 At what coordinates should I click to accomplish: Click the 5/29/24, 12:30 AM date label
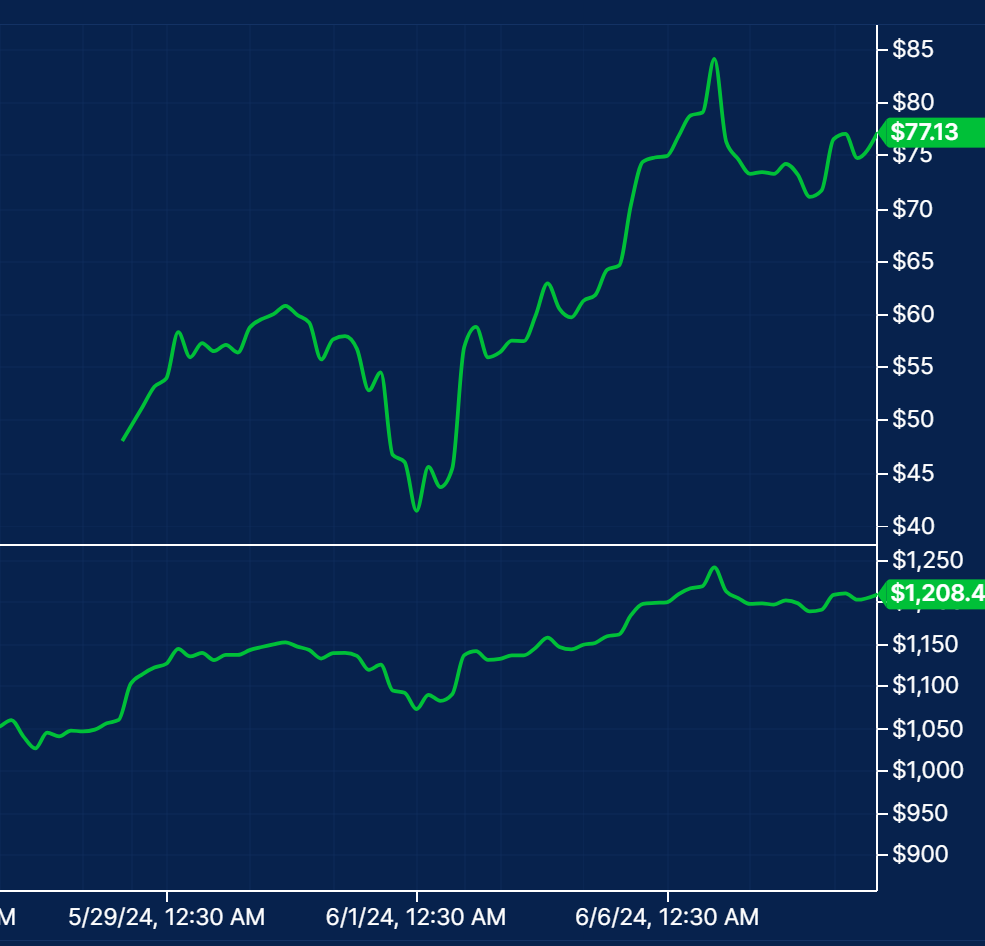point(167,916)
